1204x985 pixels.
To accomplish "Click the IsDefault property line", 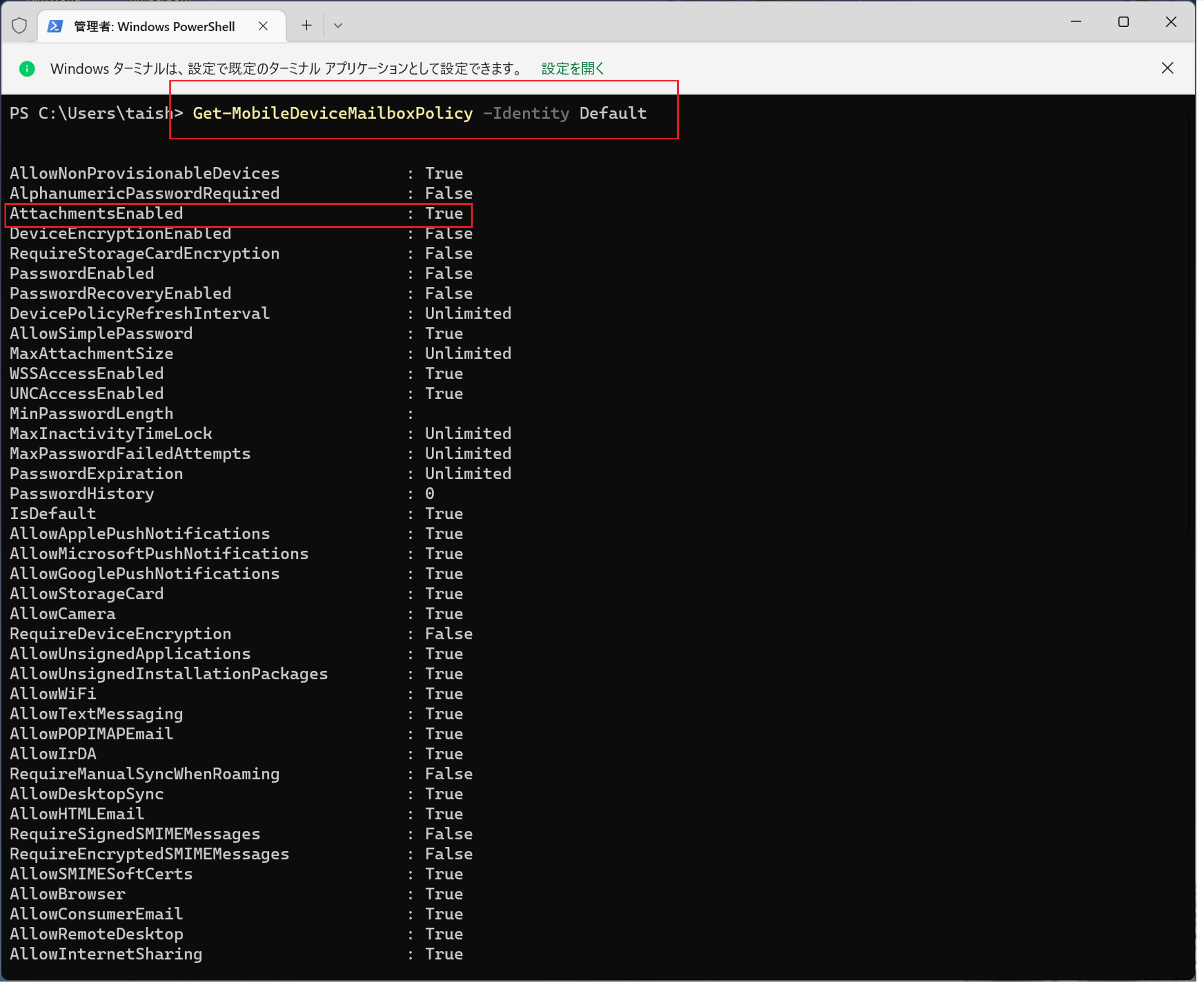I will coord(237,515).
